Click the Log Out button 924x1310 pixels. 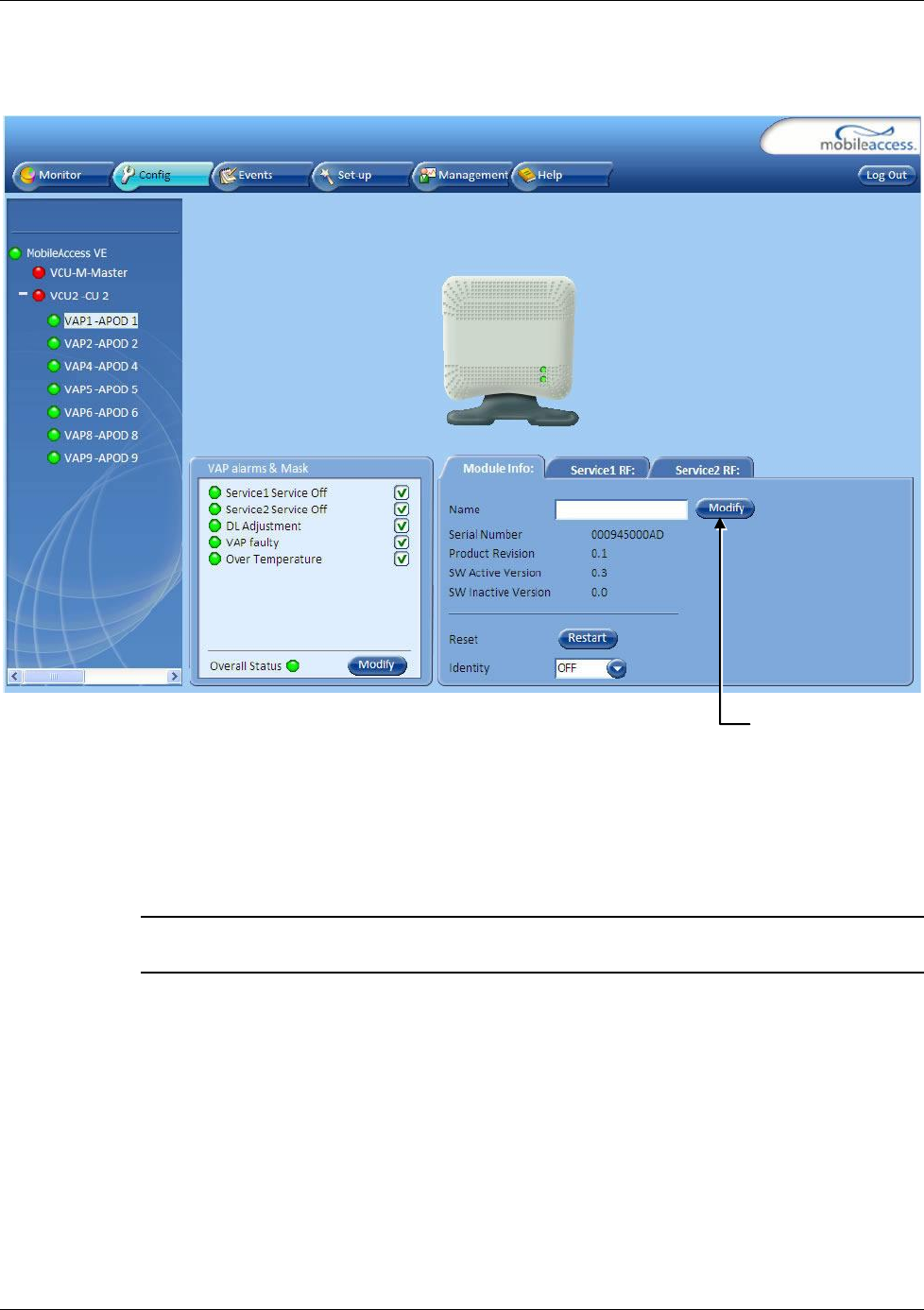[x=886, y=175]
